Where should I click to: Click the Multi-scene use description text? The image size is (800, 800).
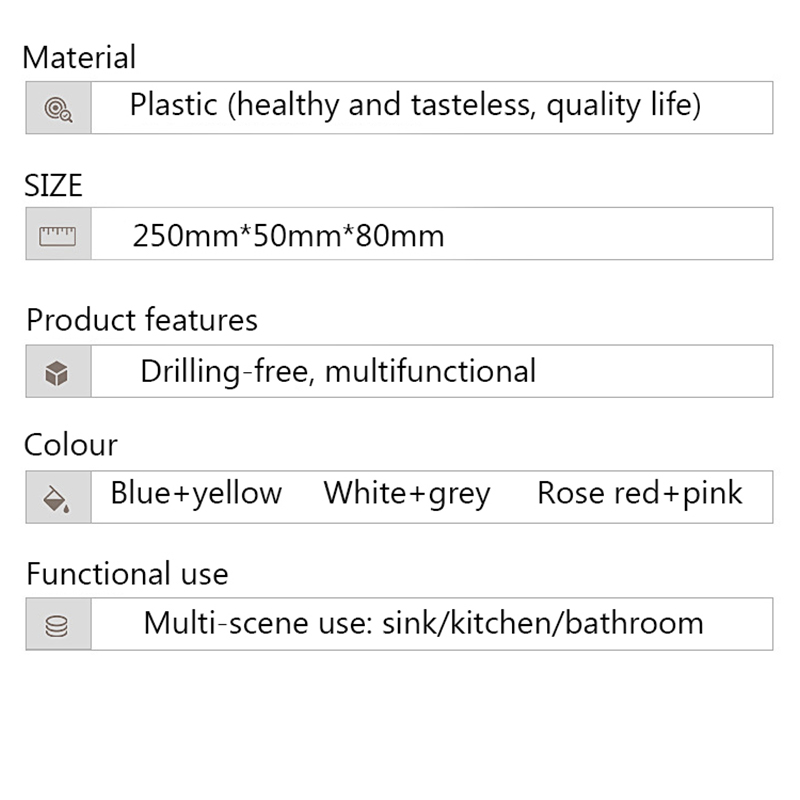click(x=423, y=623)
